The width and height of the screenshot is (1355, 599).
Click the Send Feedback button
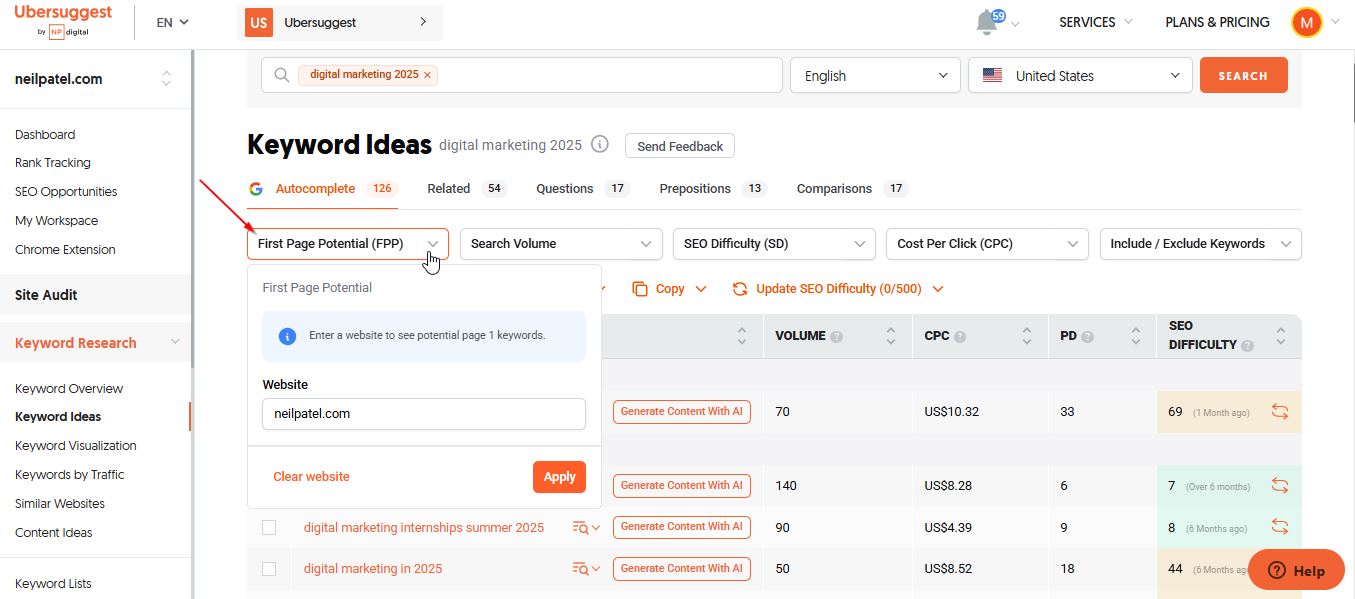[680, 146]
